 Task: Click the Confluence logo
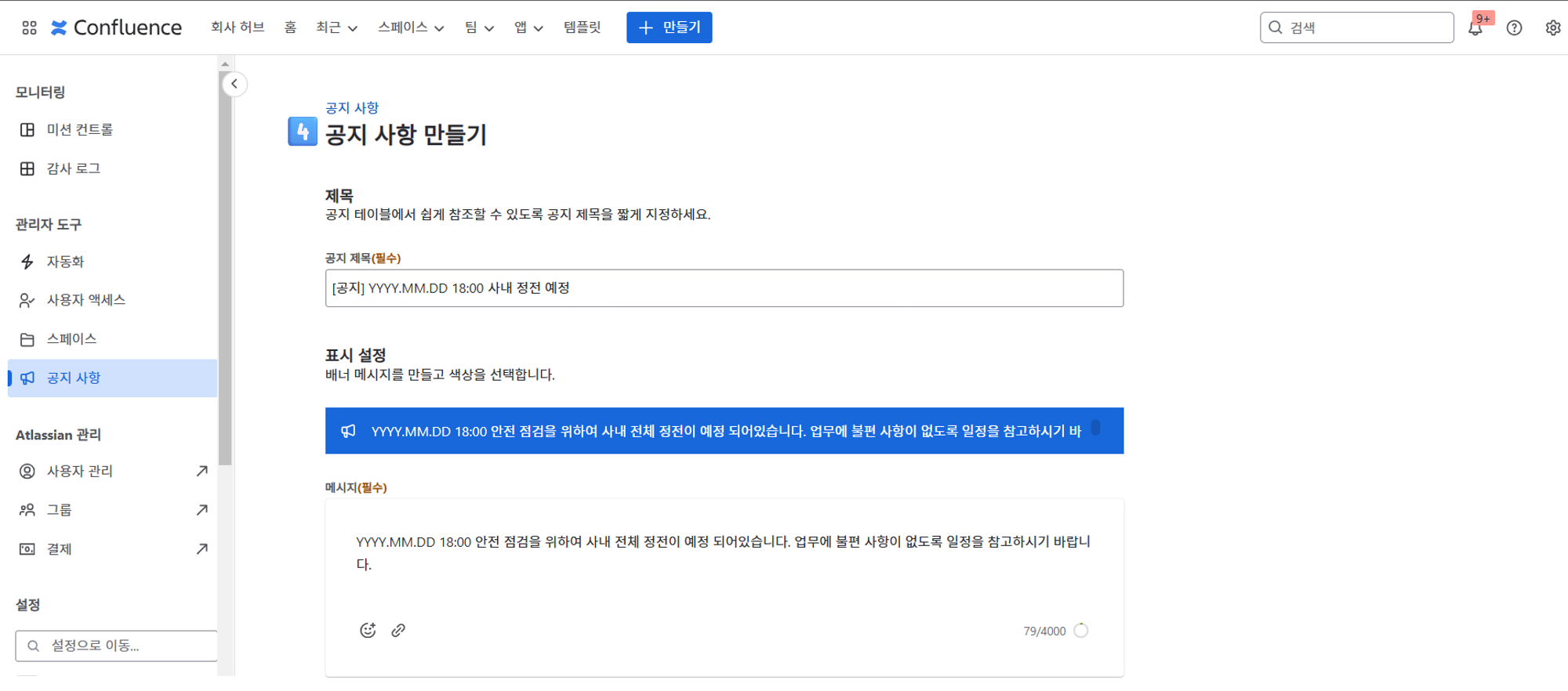(116, 27)
